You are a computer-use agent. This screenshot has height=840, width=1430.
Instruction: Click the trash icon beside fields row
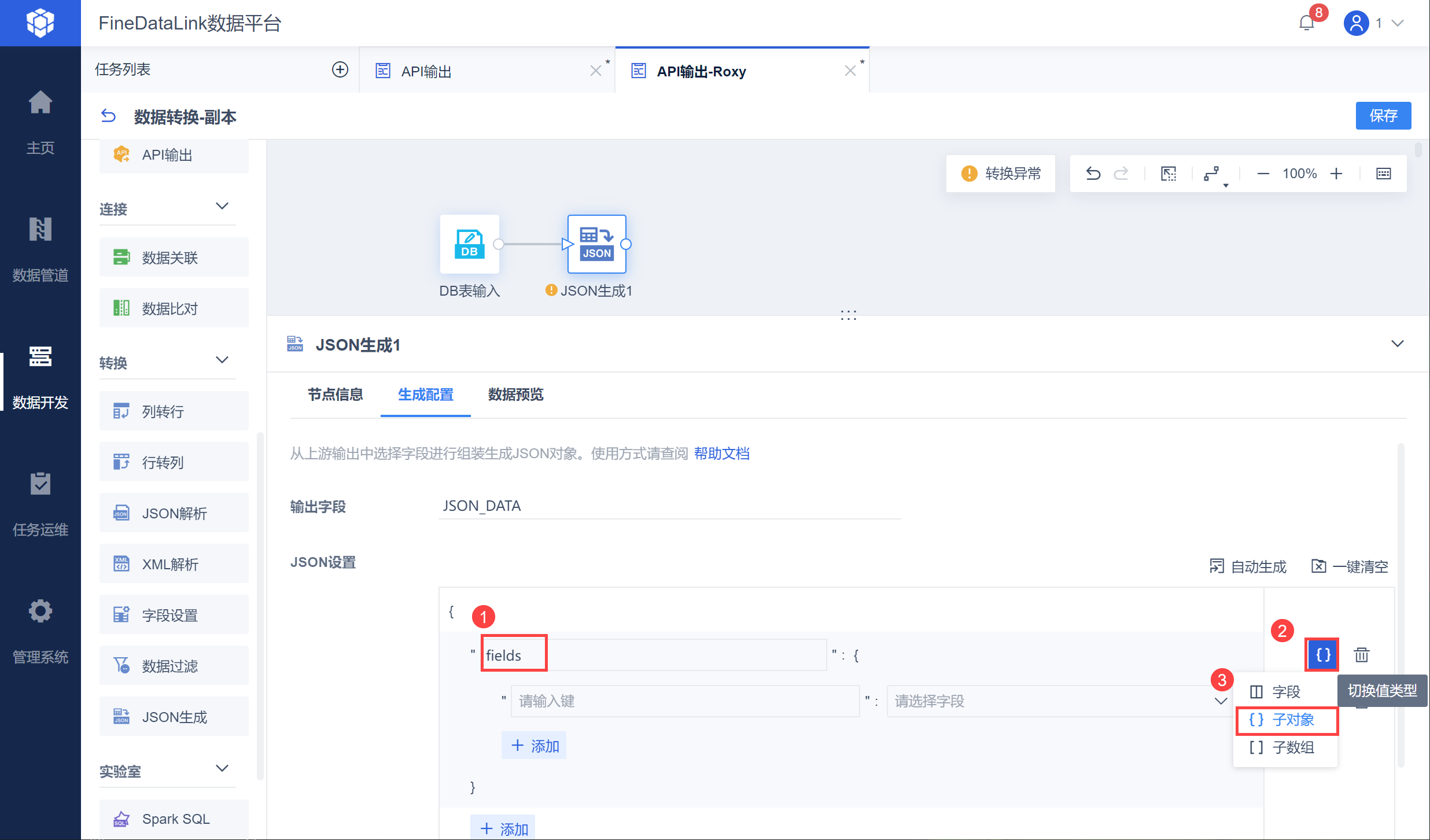pyautogui.click(x=1362, y=655)
